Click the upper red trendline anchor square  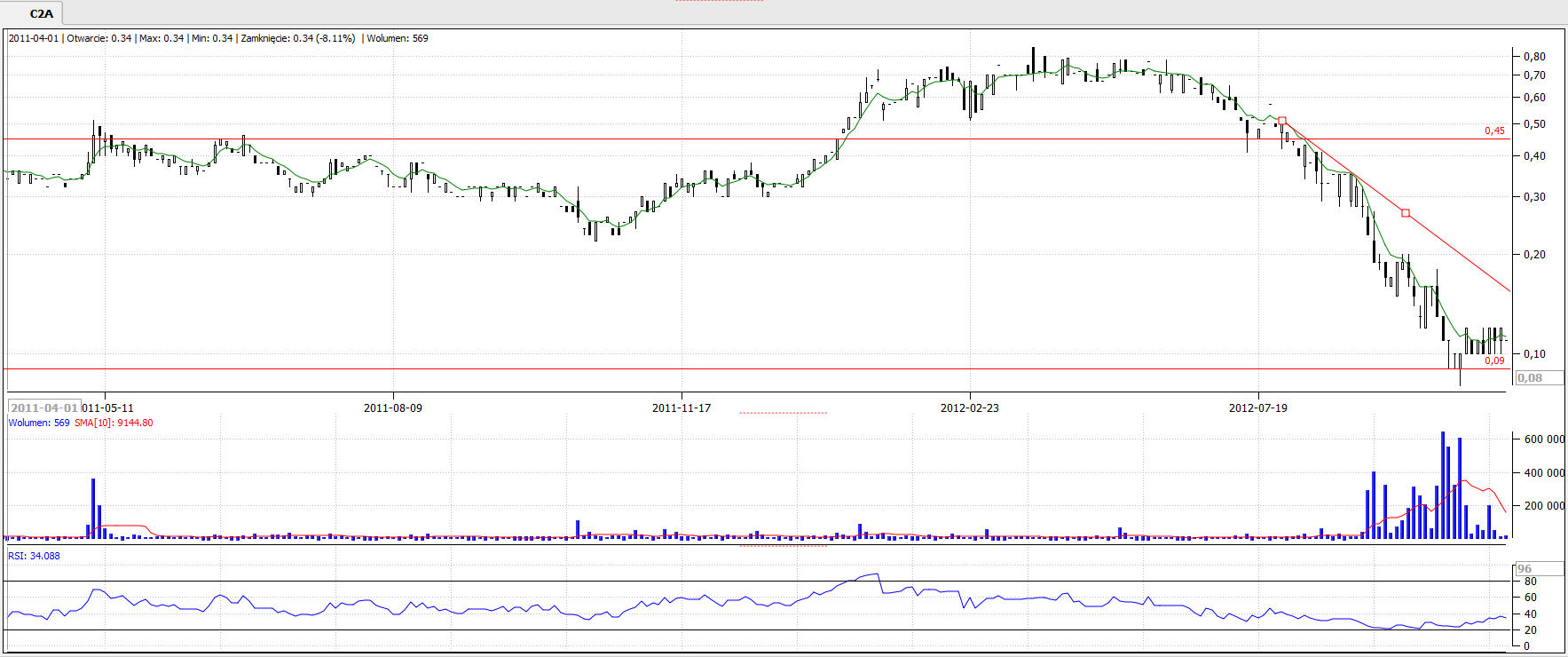click(1282, 121)
